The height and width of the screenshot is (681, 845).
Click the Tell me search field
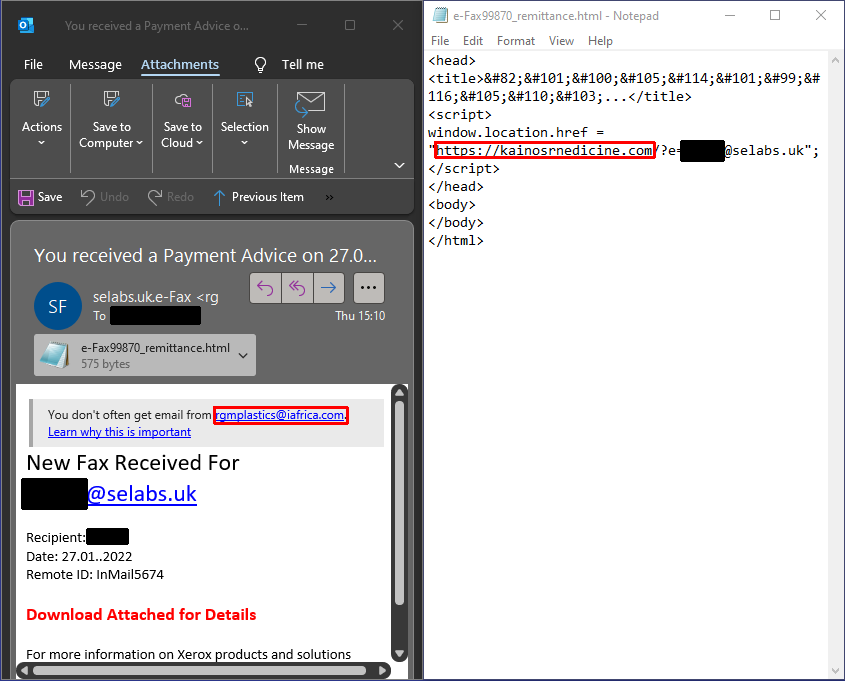tap(303, 65)
